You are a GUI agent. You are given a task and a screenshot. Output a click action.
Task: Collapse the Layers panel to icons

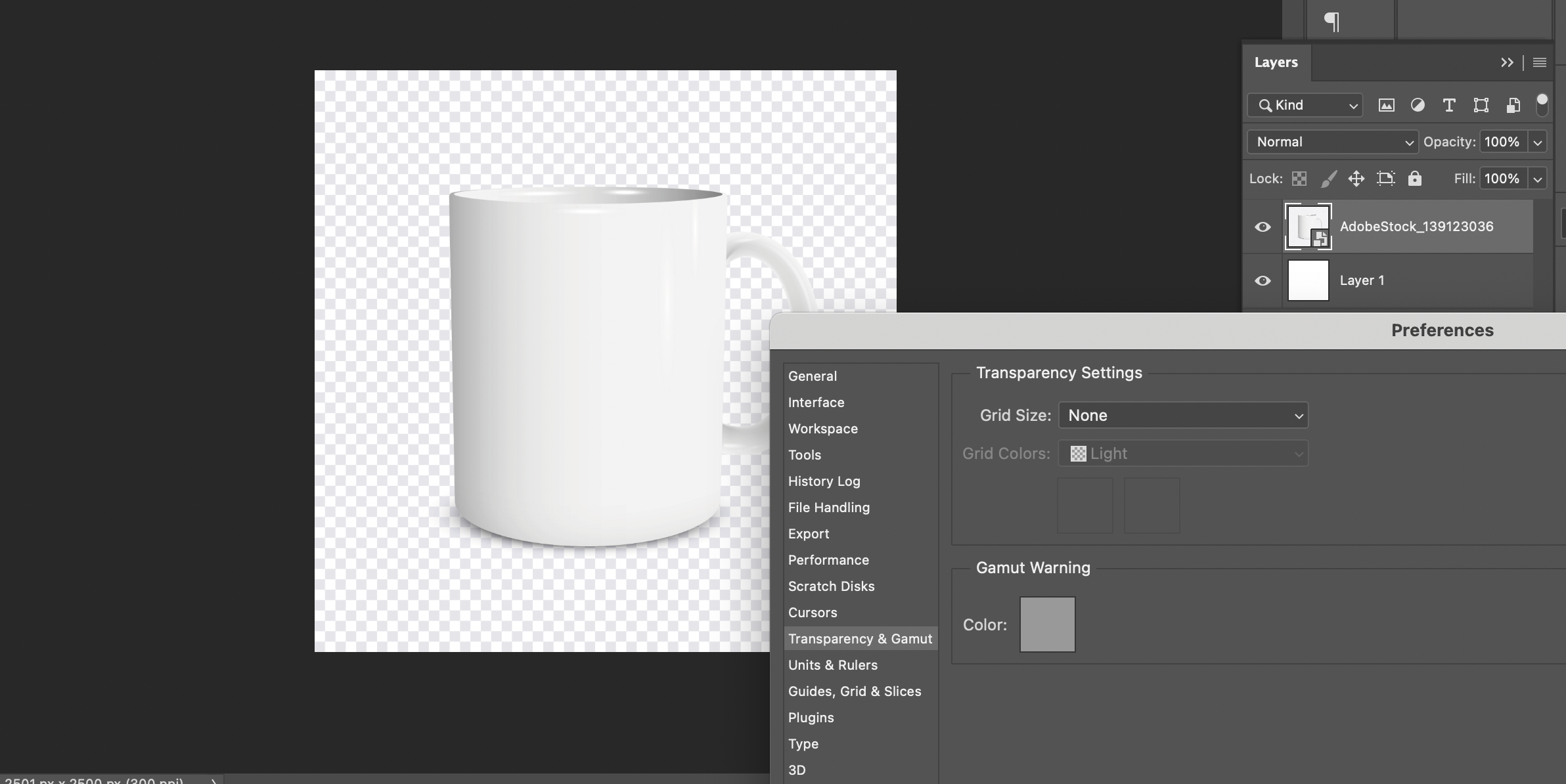[x=1508, y=62]
